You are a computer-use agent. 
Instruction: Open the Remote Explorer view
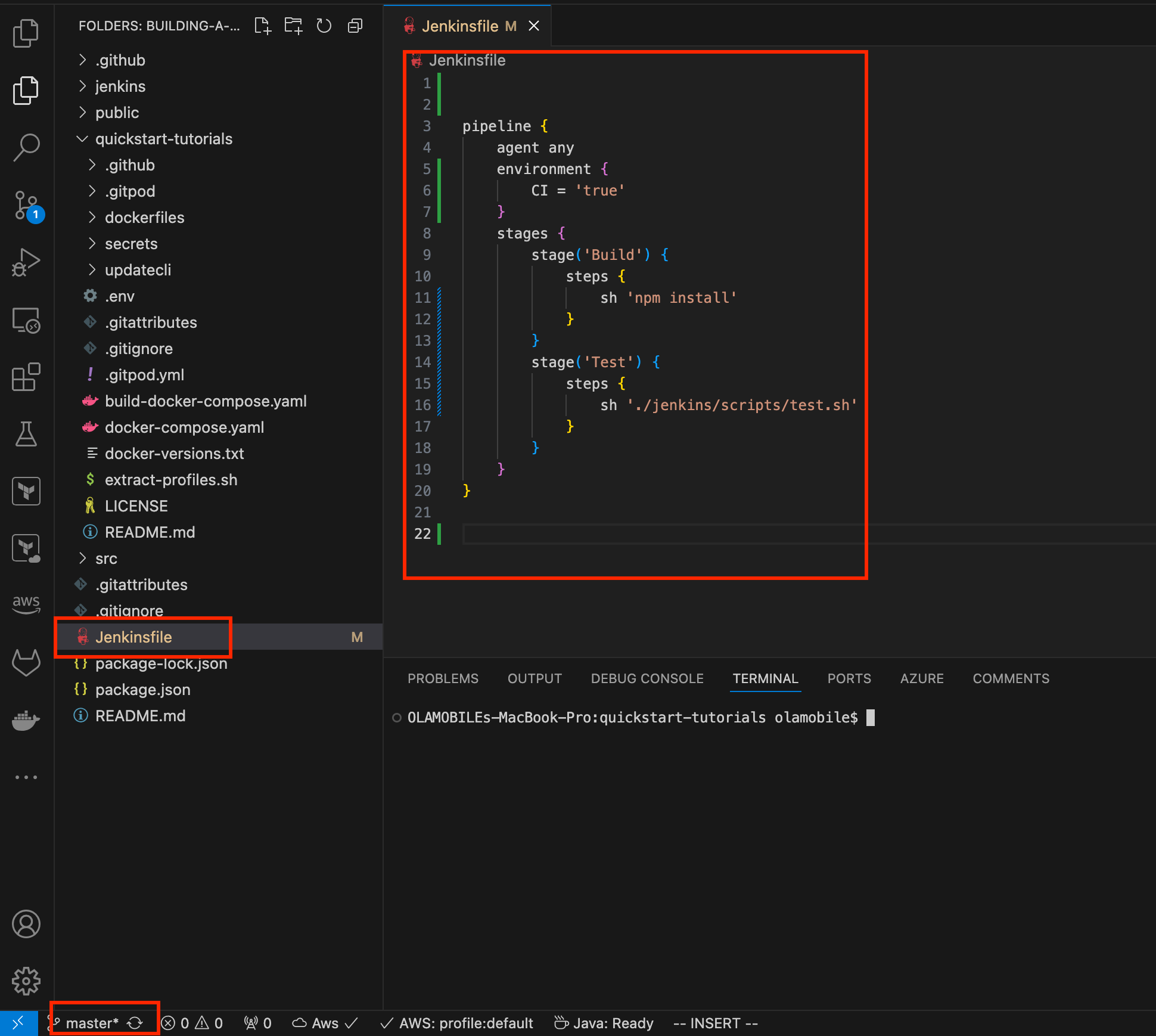(x=26, y=320)
